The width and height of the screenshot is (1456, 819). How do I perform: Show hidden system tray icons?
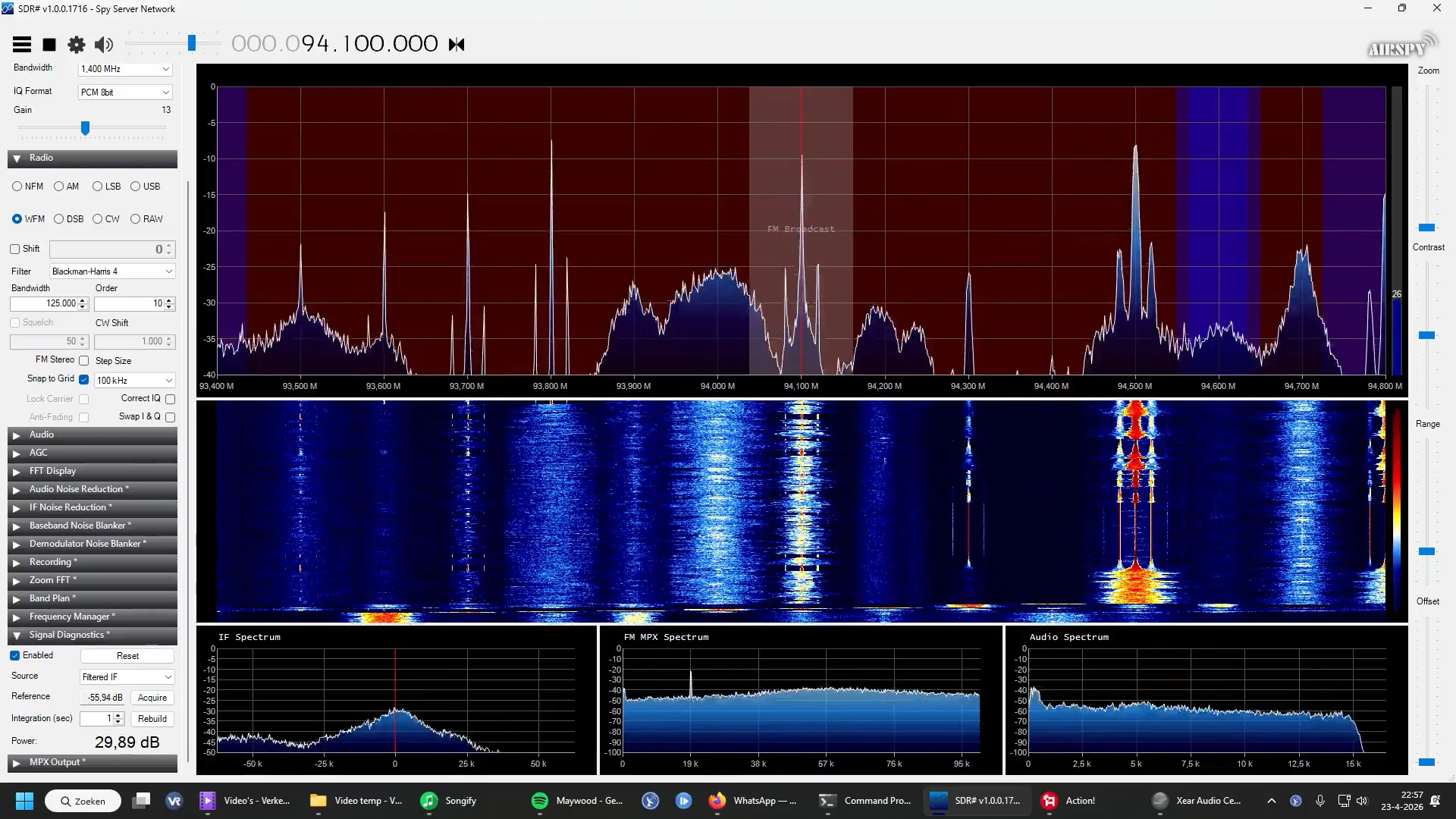pos(1272,801)
